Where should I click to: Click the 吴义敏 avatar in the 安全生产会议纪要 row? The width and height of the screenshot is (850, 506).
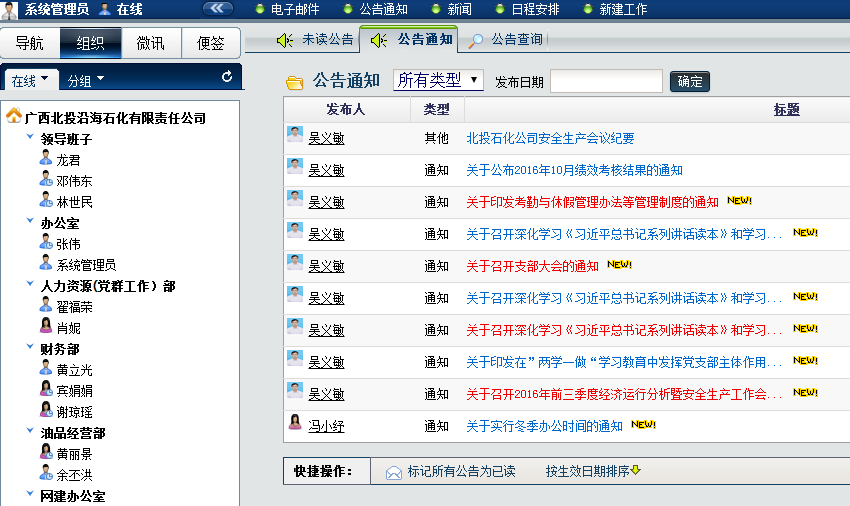295,134
